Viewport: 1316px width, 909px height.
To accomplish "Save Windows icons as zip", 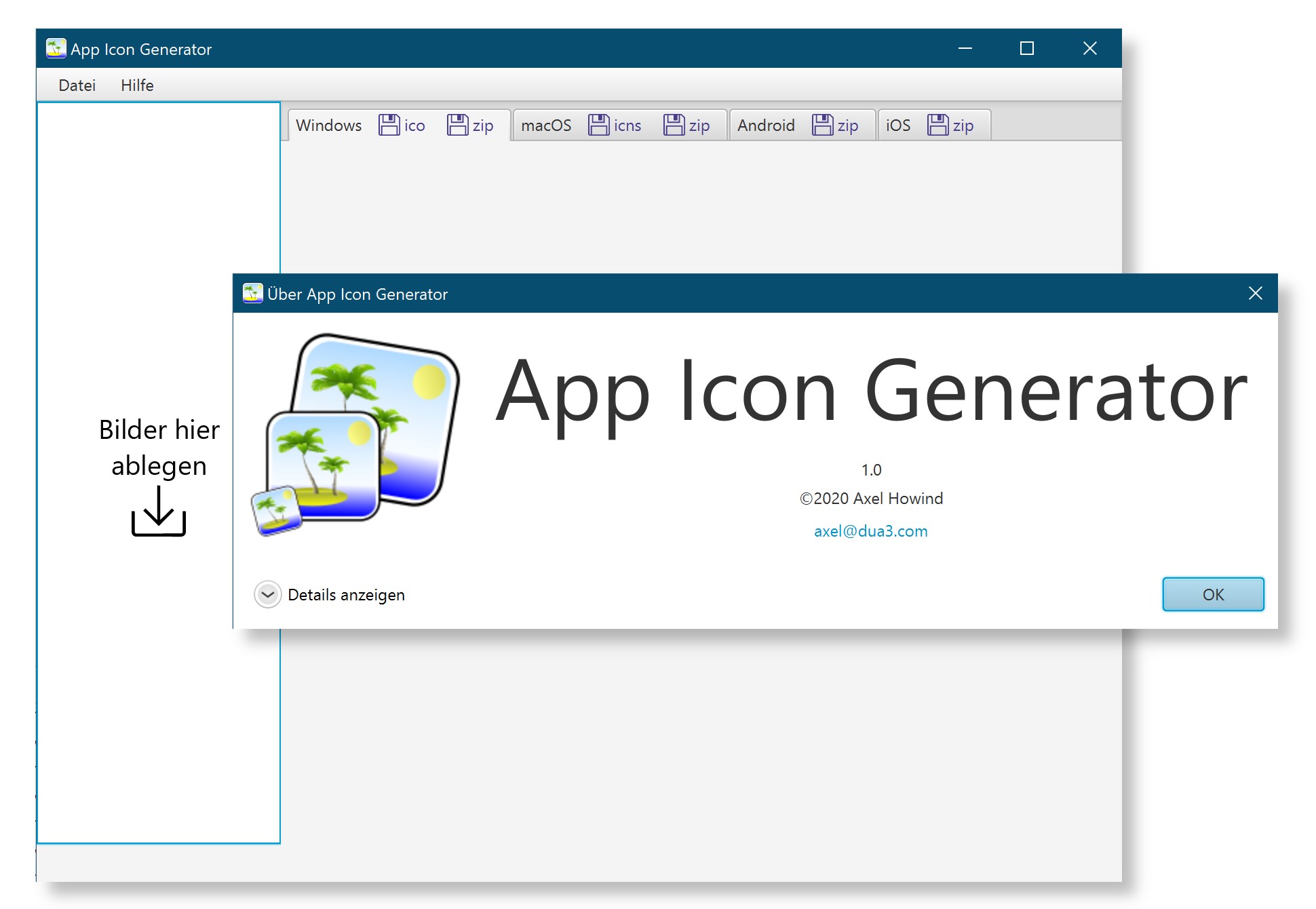I will (470, 125).
